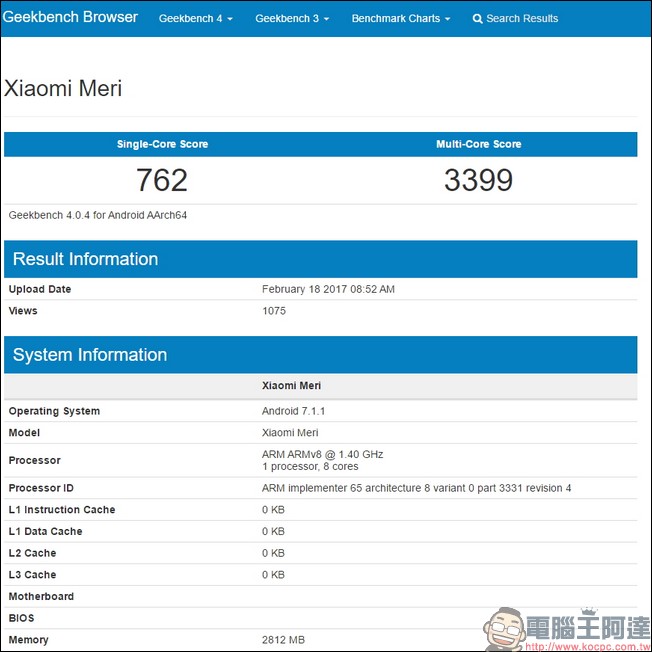
Task: Select the Processor ID description text
Action: (x=416, y=488)
